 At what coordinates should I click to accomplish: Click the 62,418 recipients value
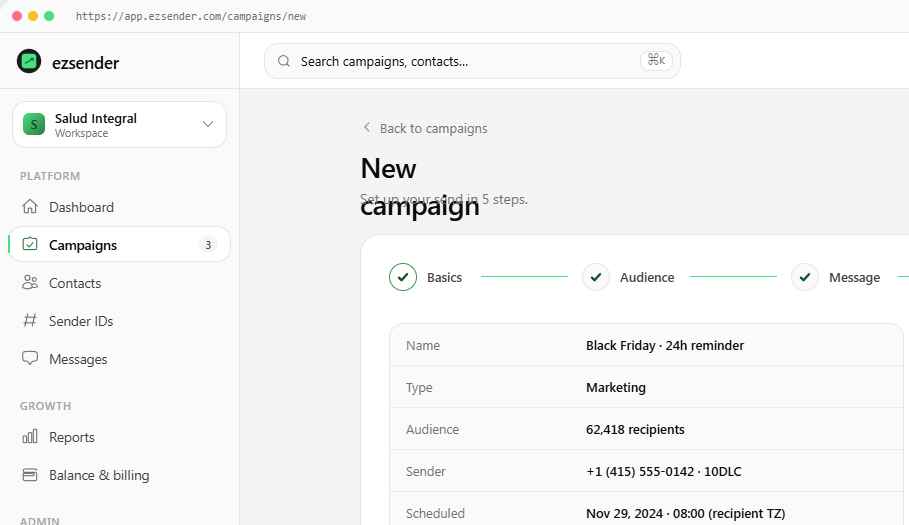tap(635, 429)
